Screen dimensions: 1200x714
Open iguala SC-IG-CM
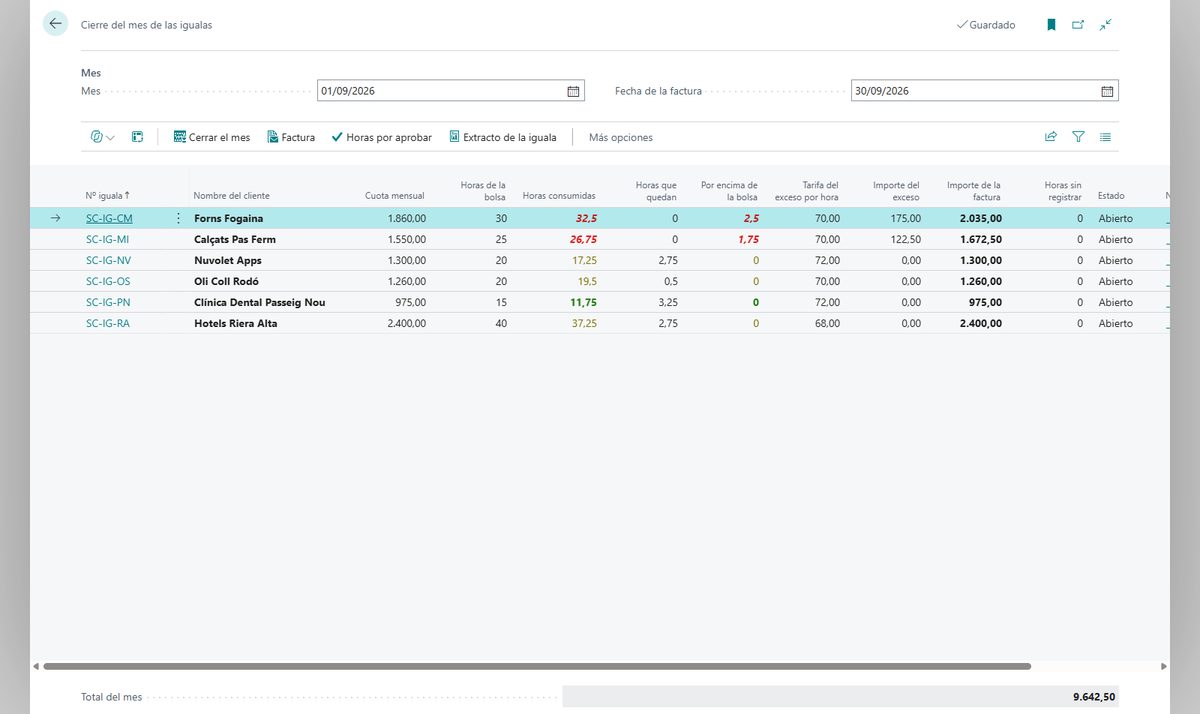(x=109, y=218)
